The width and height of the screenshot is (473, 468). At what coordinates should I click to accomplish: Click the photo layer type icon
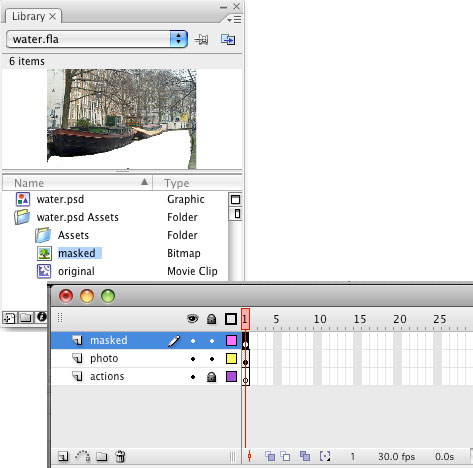pos(77,358)
